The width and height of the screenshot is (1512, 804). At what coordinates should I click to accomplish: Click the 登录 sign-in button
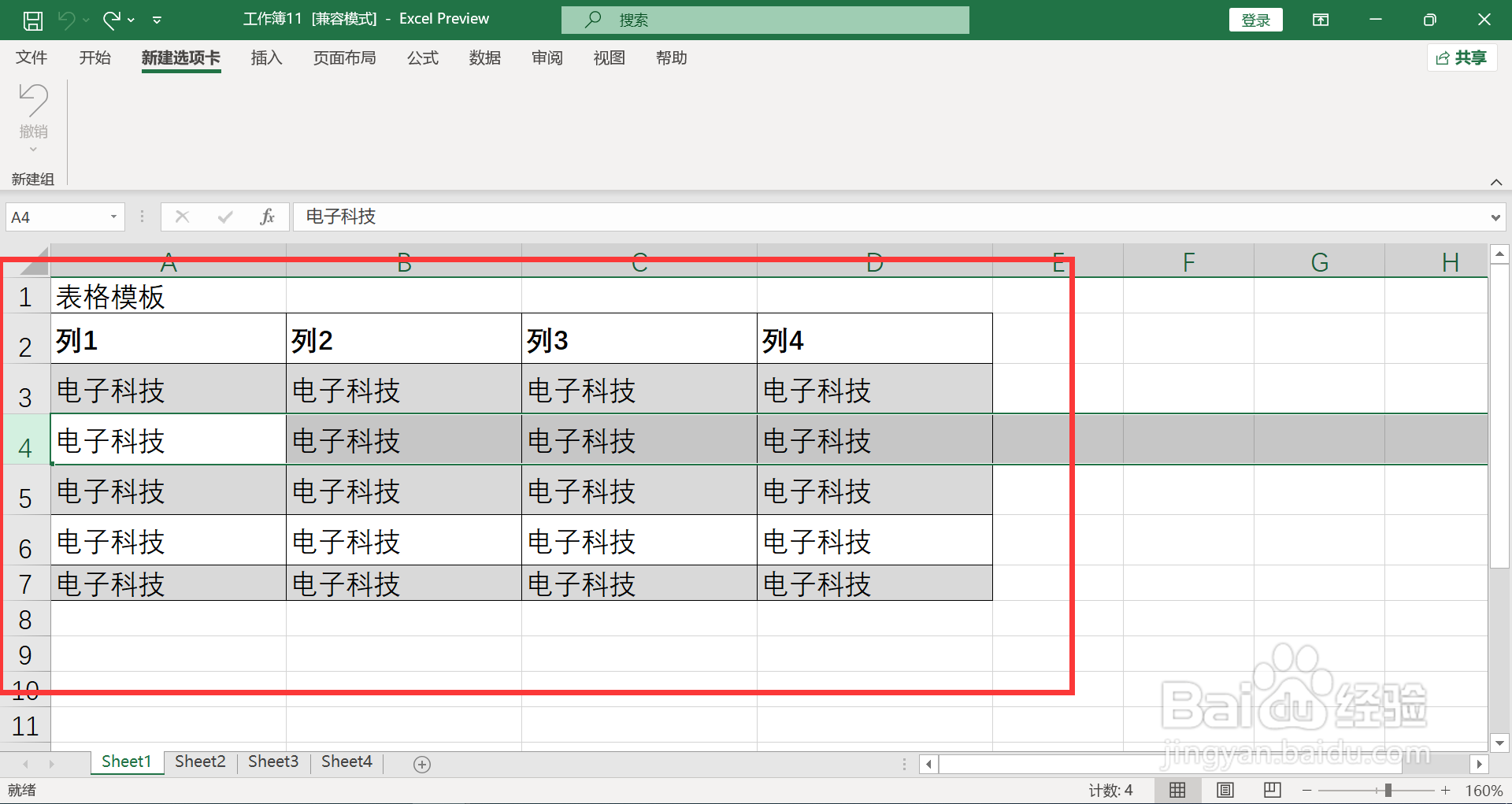pos(1255,20)
